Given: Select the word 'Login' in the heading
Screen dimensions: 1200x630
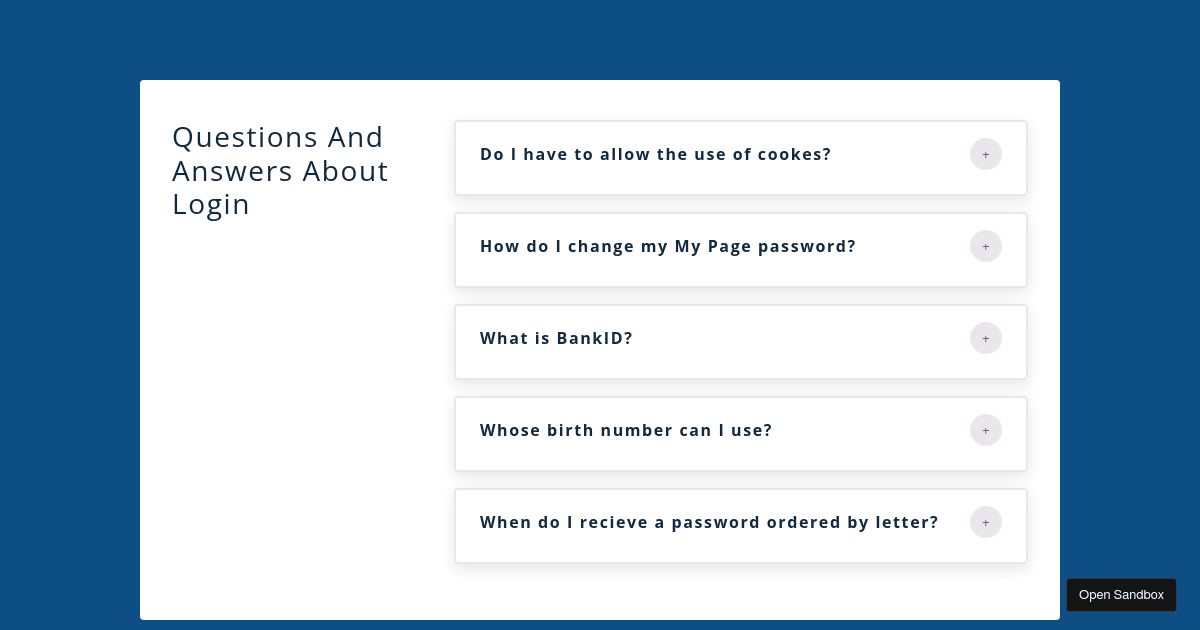Looking at the screenshot, I should tap(211, 205).
